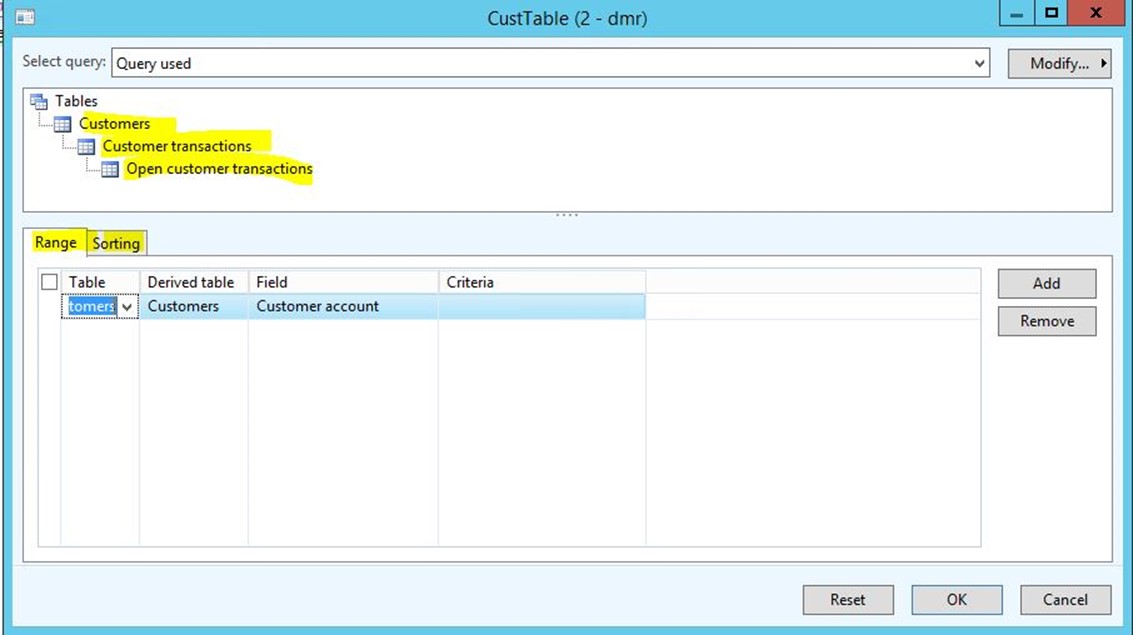Click the empty Criteria cell for Customer account
Viewport: 1133px width, 635px height.
(x=542, y=306)
